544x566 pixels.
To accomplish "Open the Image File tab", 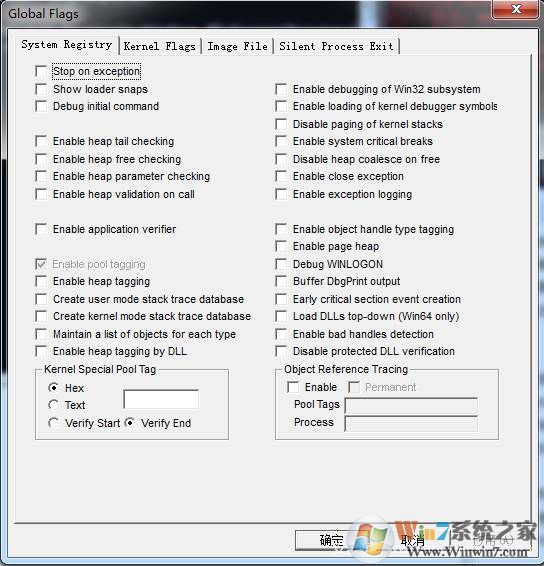I will 238,46.
